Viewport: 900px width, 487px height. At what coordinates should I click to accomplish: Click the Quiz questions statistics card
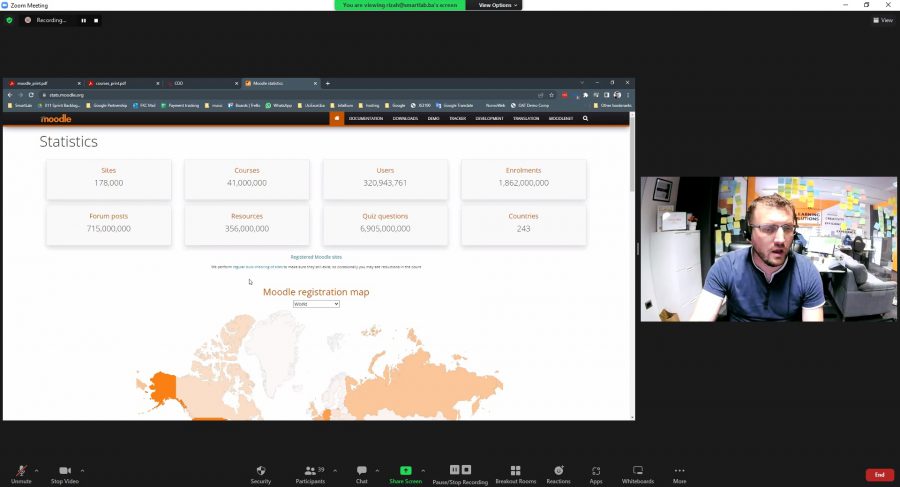[x=385, y=225]
